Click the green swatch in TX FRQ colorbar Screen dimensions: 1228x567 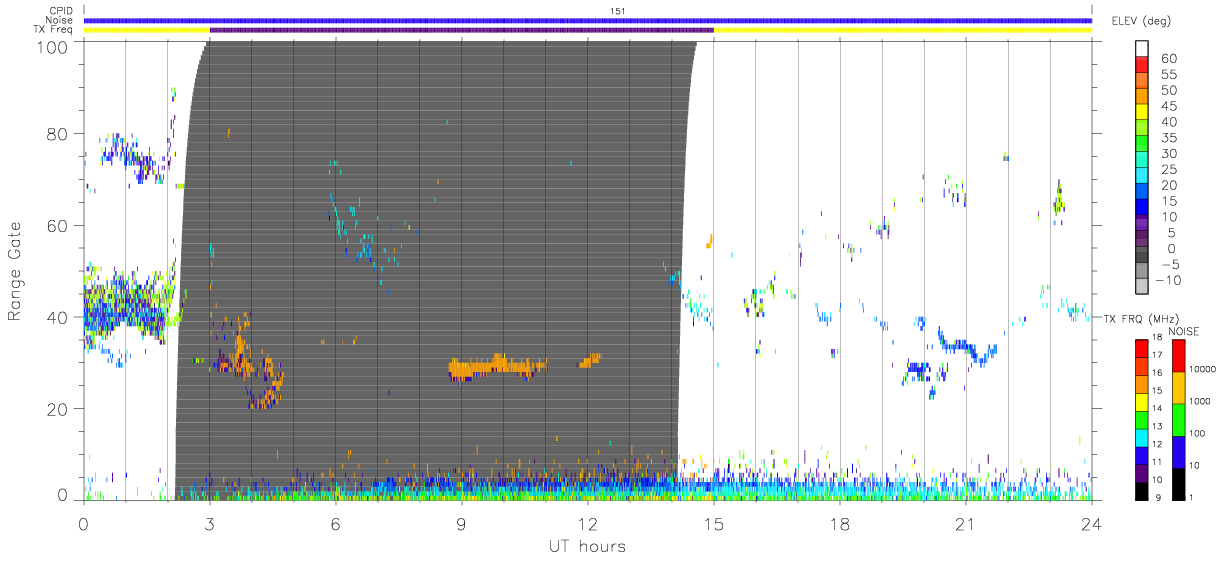pyautogui.click(x=1141, y=419)
